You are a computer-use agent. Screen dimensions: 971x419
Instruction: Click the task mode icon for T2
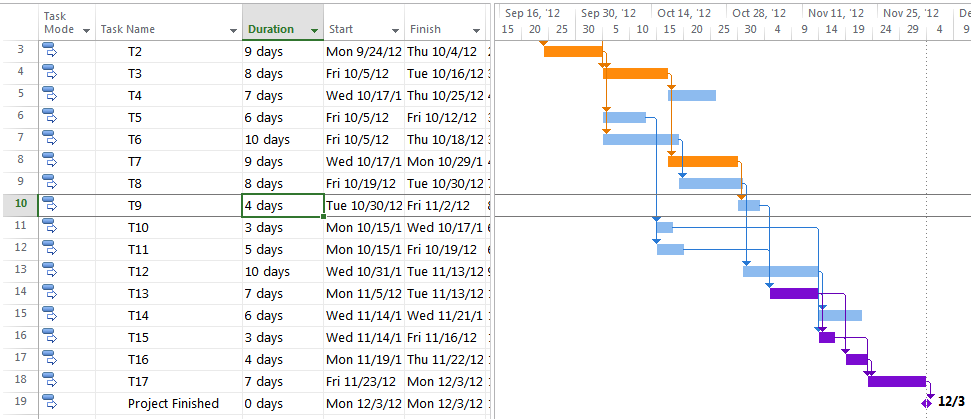click(50, 49)
